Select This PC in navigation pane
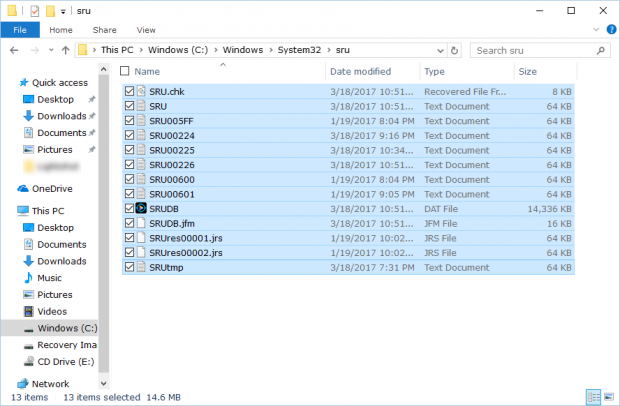This screenshot has width=620, height=406. 48,211
